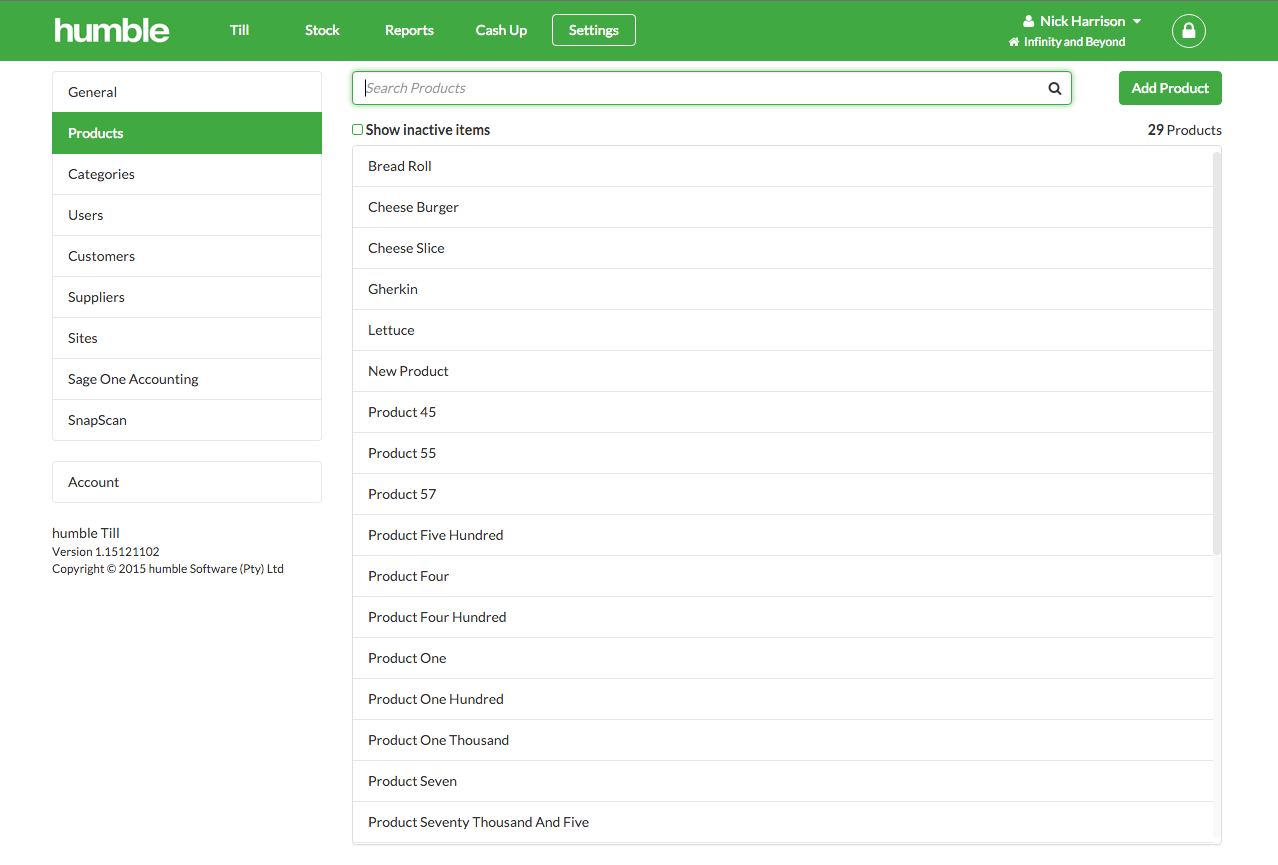This screenshot has width=1278, height=865.
Task: Open Sage One Accounting settings
Action: pos(187,379)
